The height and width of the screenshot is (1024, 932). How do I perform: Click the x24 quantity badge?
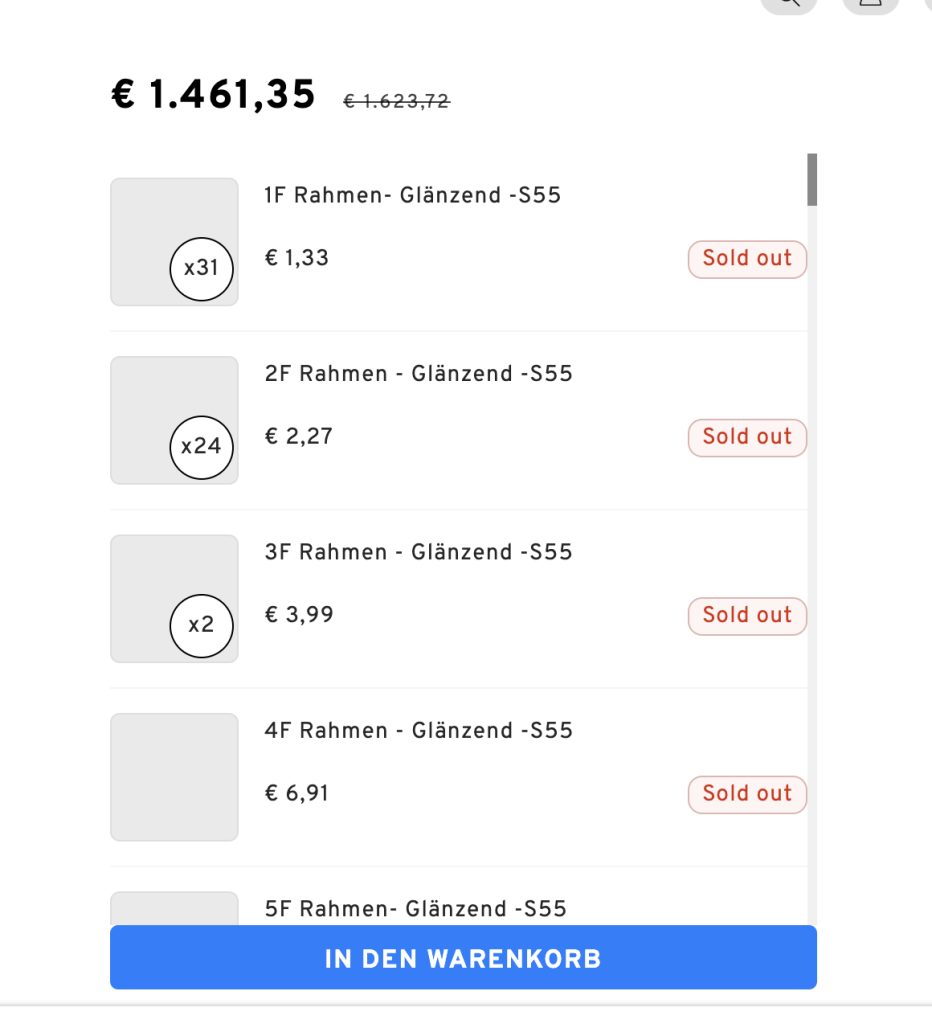(x=201, y=447)
